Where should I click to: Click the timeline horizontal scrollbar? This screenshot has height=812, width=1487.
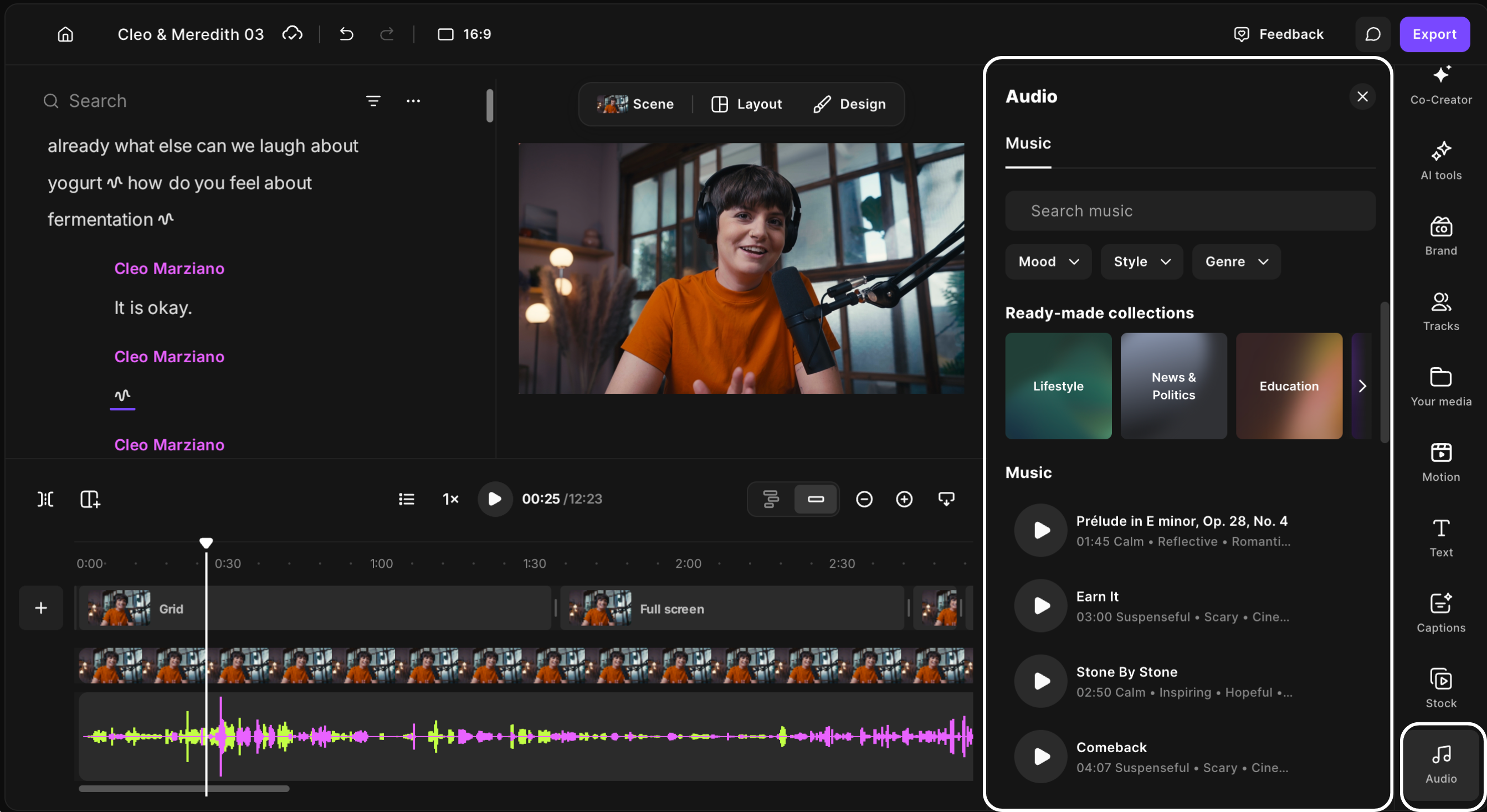(x=183, y=789)
